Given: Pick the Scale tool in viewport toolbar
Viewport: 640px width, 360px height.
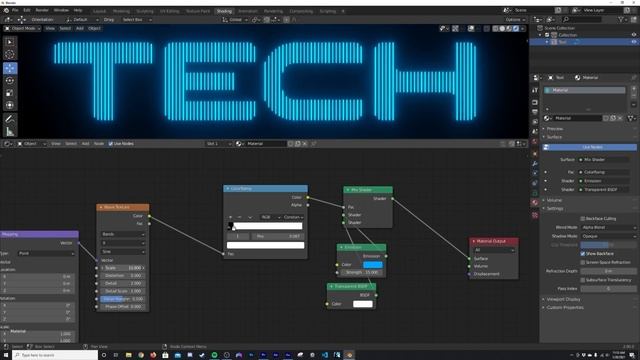Looking at the screenshot, I should coord(10,93).
